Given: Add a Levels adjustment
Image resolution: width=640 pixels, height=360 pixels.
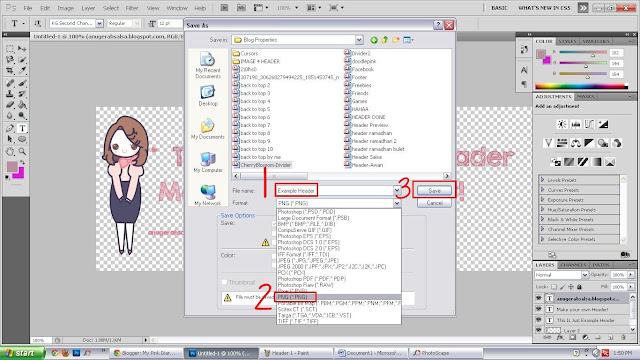Looking at the screenshot, I should pyautogui.click(x=576, y=124).
